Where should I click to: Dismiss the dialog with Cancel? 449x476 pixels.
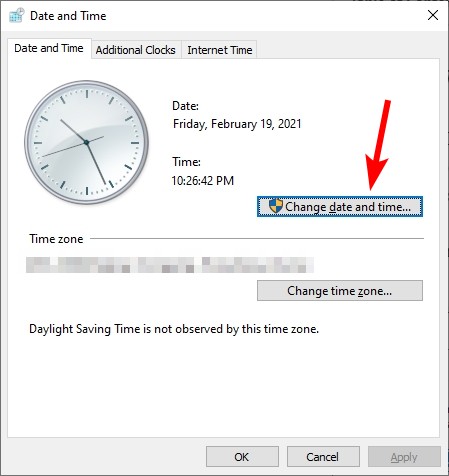click(323, 457)
